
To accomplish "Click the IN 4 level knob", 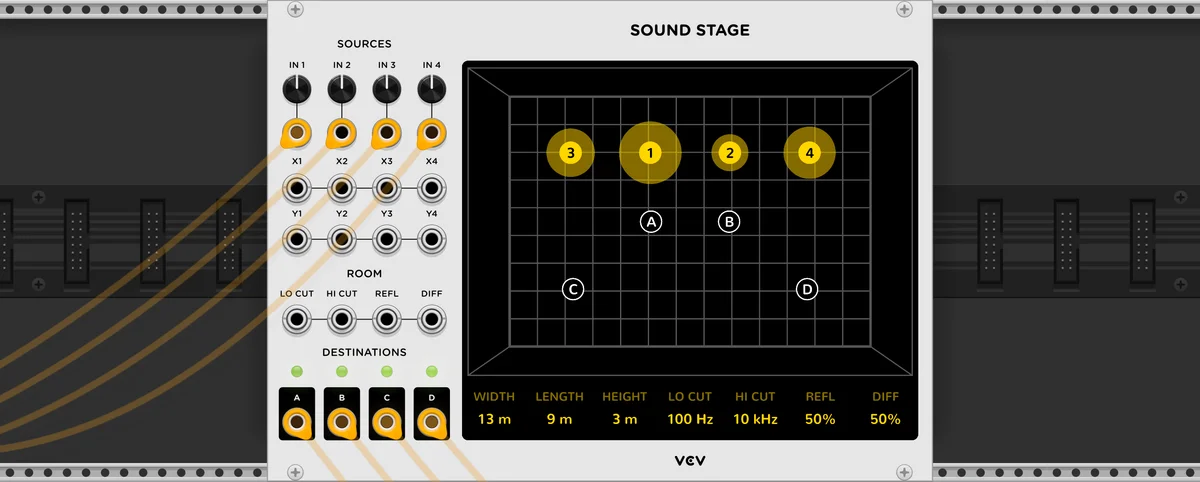I will coord(432,90).
